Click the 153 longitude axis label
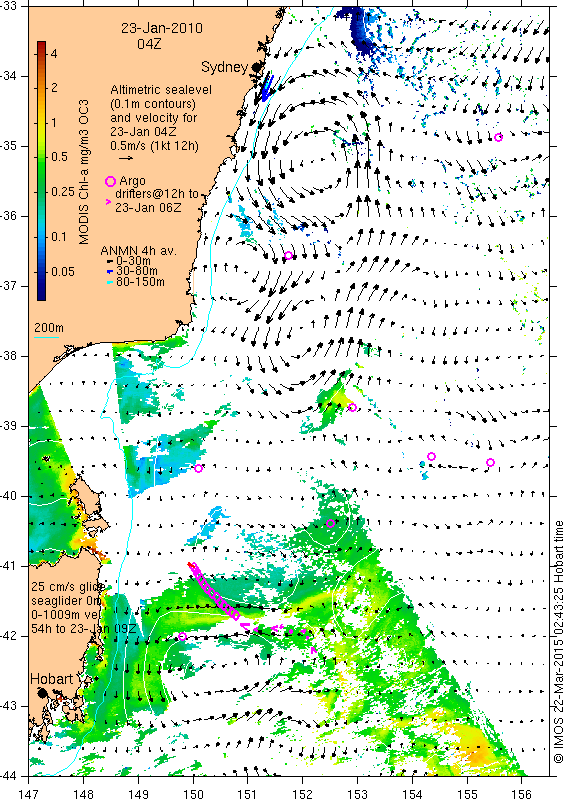 (357, 794)
